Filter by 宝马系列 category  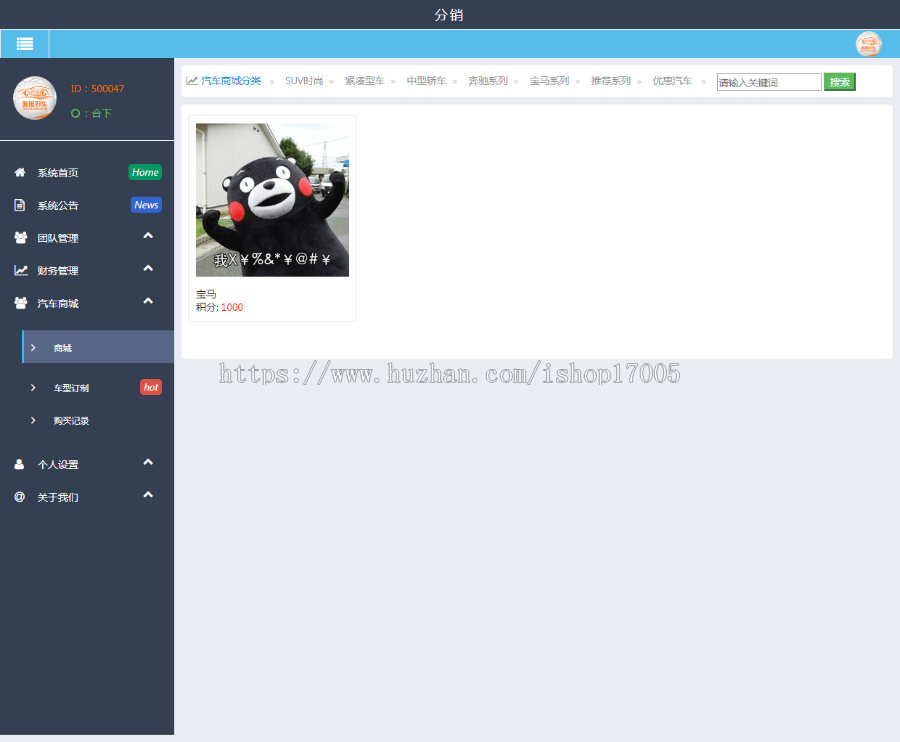[x=549, y=81]
